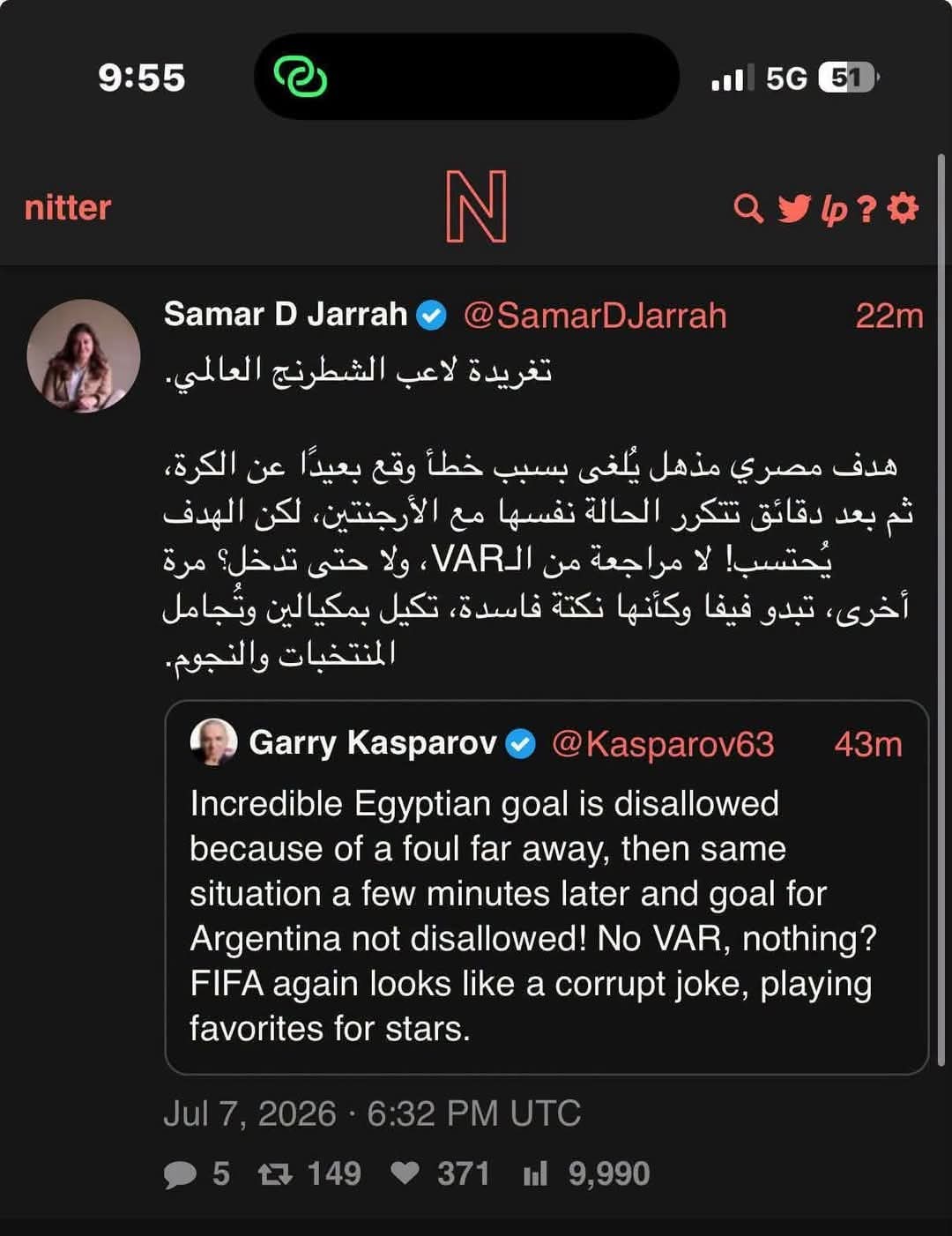Screen dimensions: 952x1236
Task: Open preferences gear icon
Action: pos(903,209)
